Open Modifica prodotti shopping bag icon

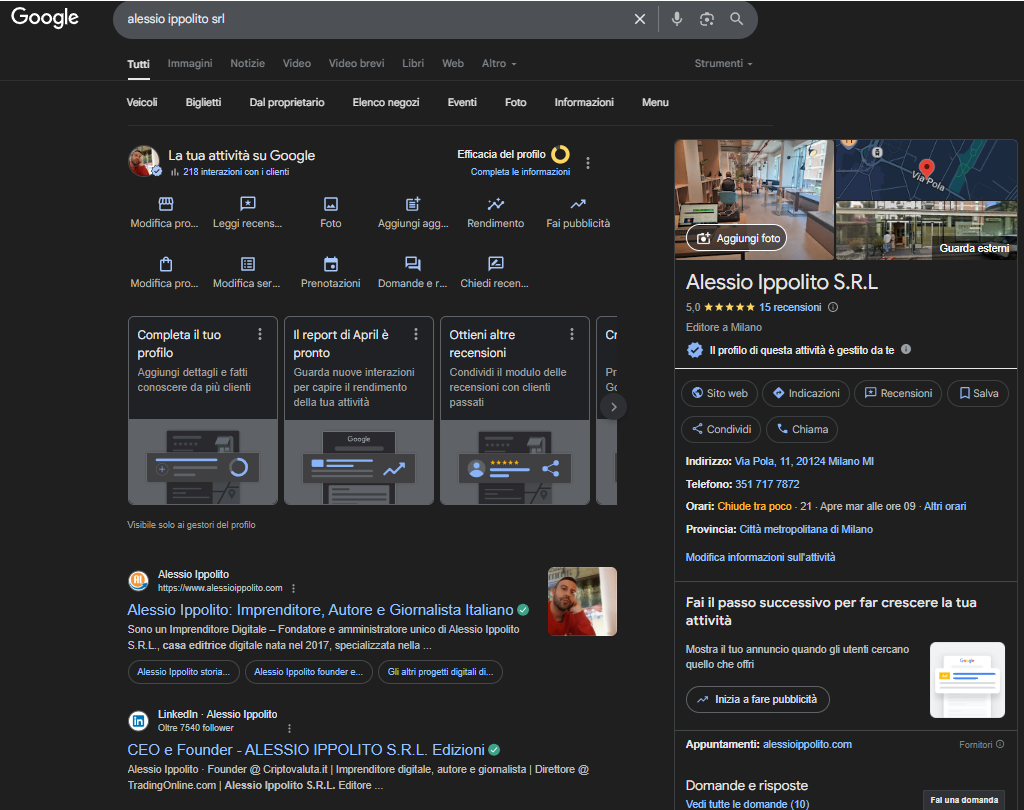pos(166,264)
